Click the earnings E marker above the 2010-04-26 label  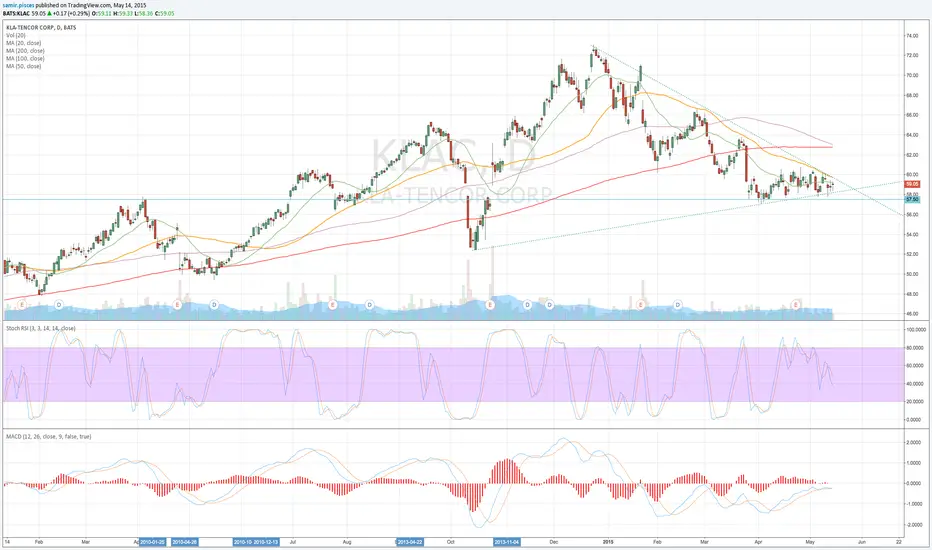177,304
